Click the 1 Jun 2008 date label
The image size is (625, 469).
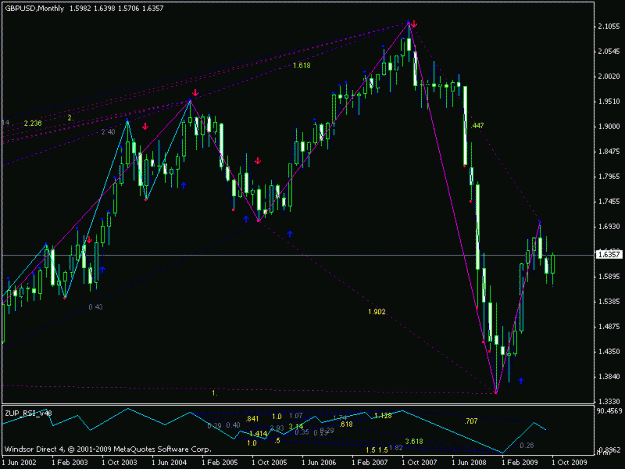[x=469, y=462]
